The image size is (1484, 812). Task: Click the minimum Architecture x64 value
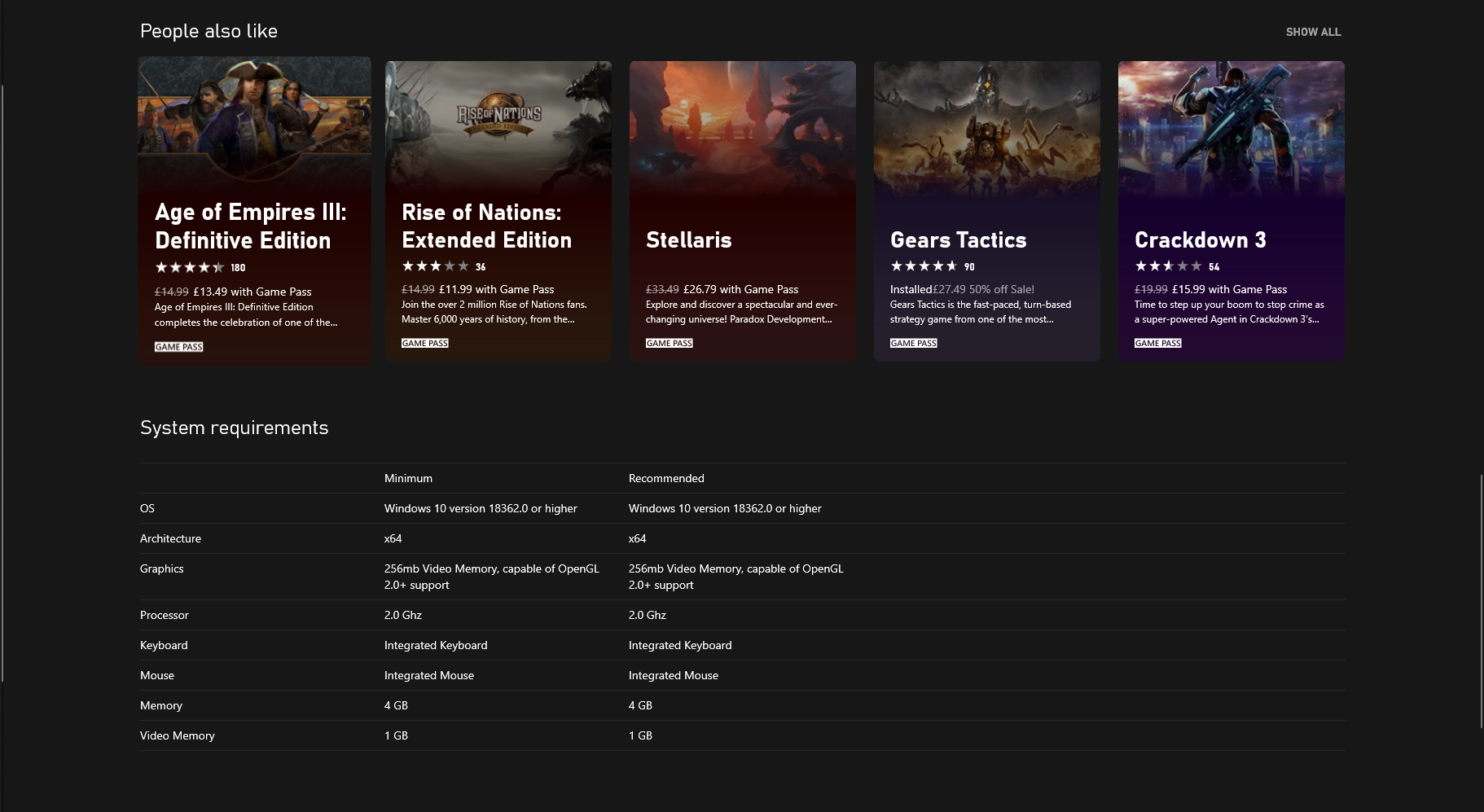click(x=393, y=538)
